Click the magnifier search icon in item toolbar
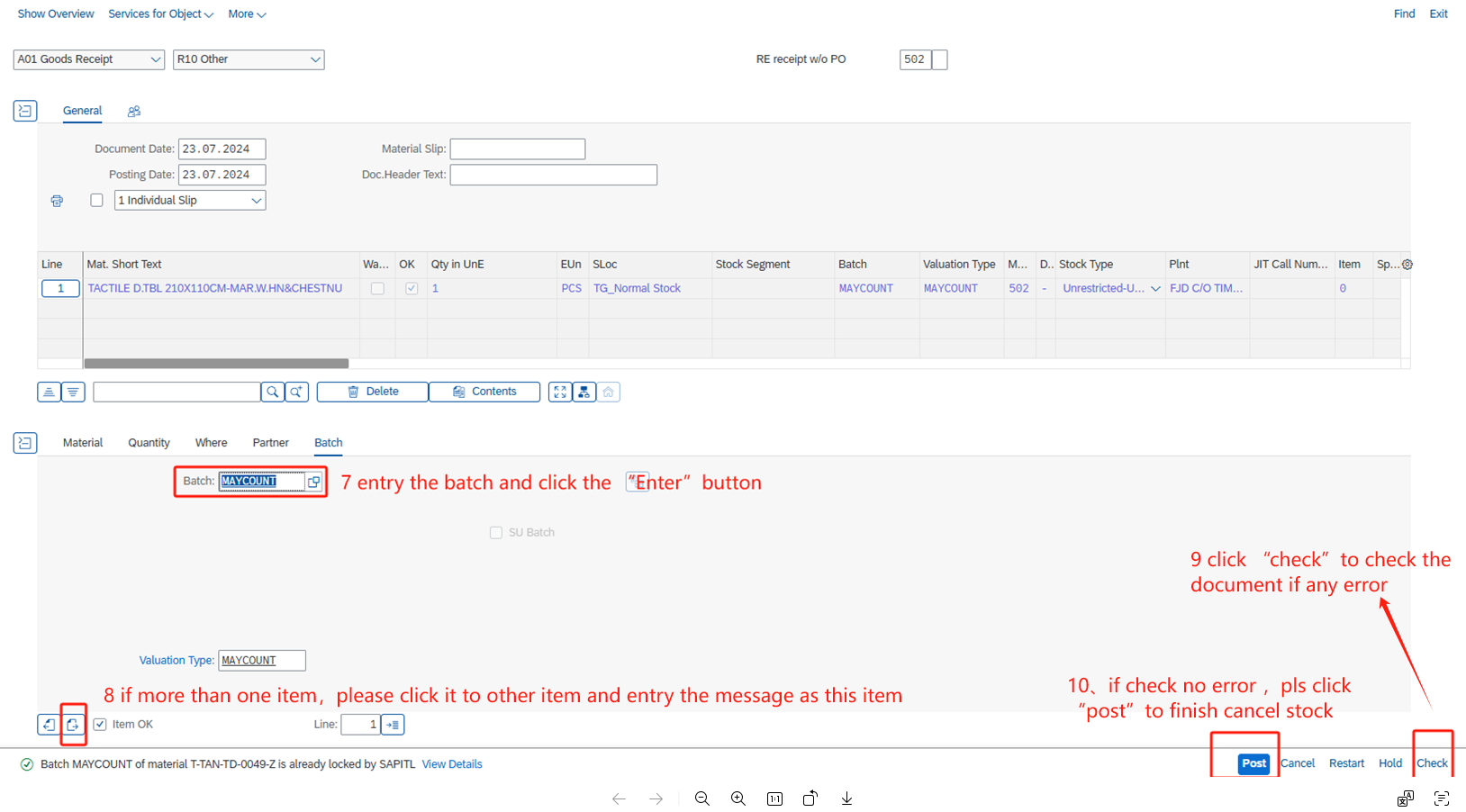Image resolution: width=1466 pixels, height=812 pixels. tap(272, 392)
